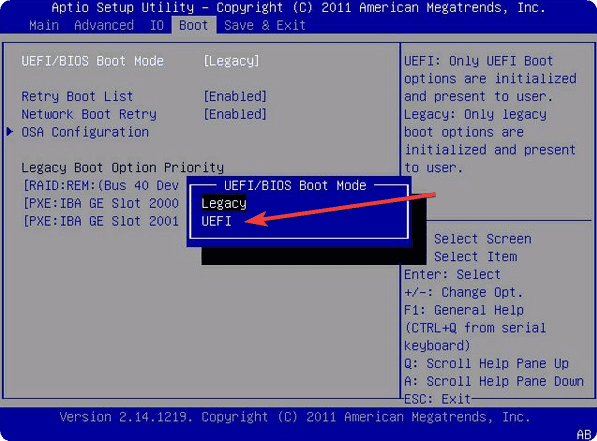Image resolution: width=597 pixels, height=441 pixels.
Task: Click the A: Scroll Help Pane Down line
Action: click(494, 381)
